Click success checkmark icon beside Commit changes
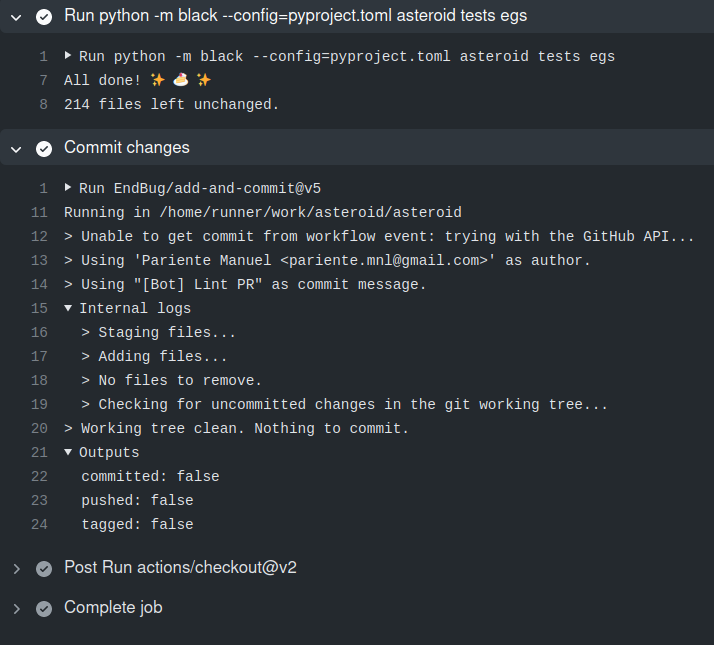This screenshot has height=654, width=714. [44, 148]
